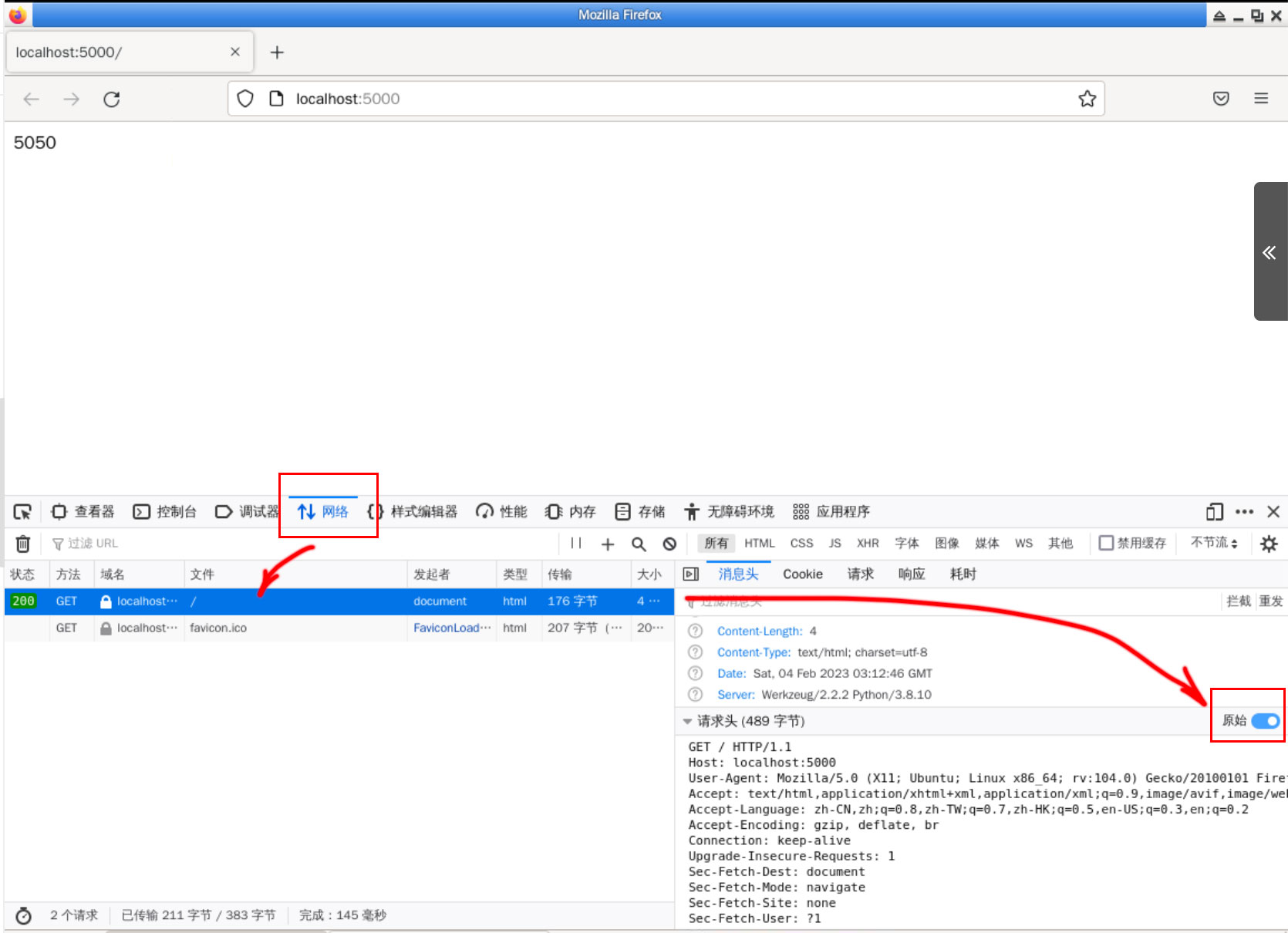Save page to Pocket
1288x933 pixels.
tap(1221, 99)
